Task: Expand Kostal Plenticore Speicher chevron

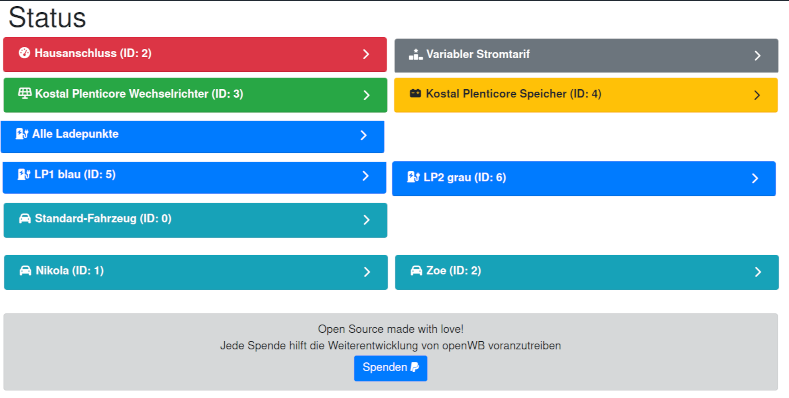Action: 757,95
